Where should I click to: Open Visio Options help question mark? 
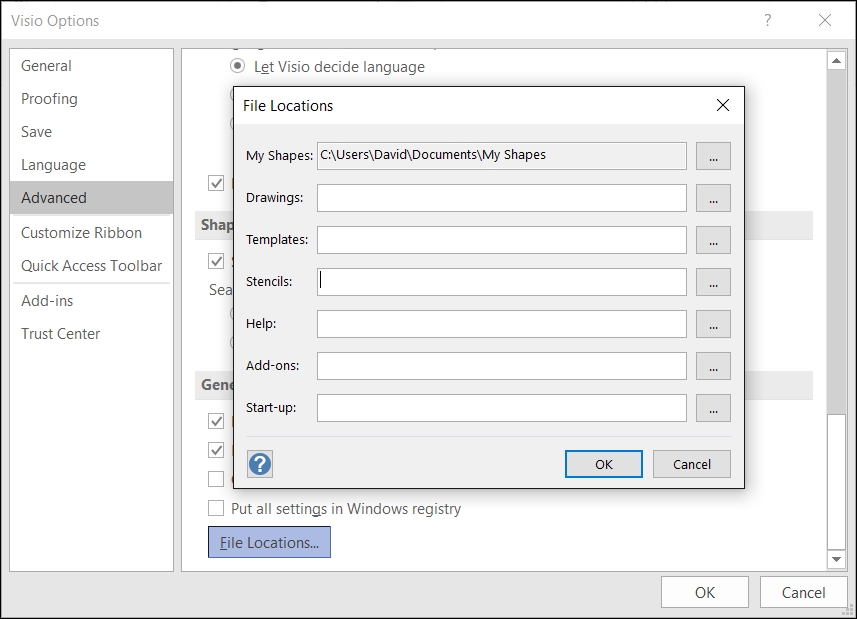768,21
